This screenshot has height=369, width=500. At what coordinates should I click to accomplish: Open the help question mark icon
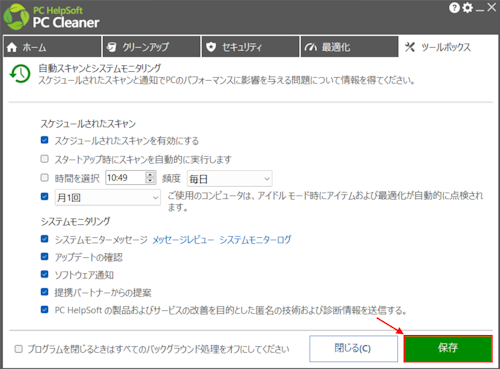454,8
